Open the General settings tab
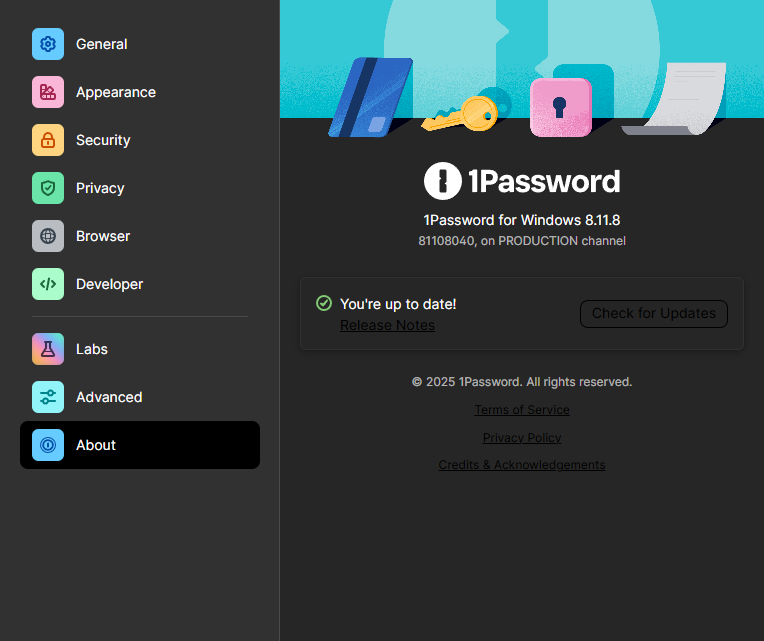 coord(140,44)
